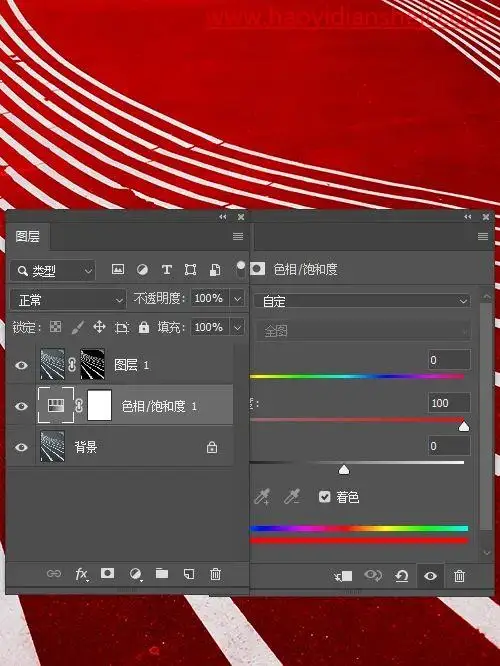The width and height of the screenshot is (500, 666).
Task: Click the 背景 layer lock icon
Action: click(212, 447)
